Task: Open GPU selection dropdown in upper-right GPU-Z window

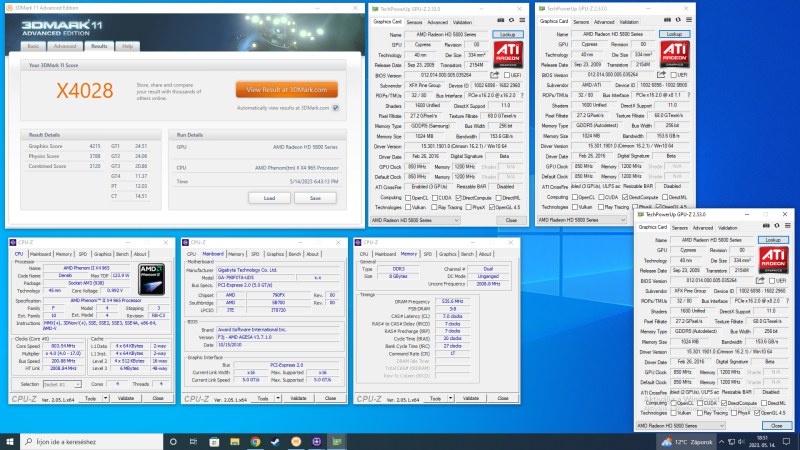Action: [582, 220]
